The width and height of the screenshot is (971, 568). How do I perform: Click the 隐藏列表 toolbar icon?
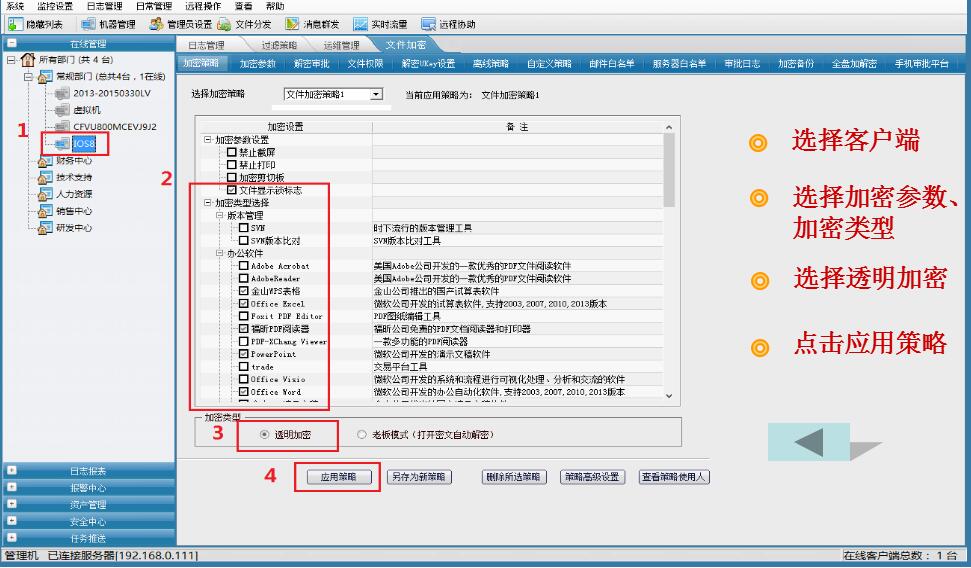[x=15, y=24]
